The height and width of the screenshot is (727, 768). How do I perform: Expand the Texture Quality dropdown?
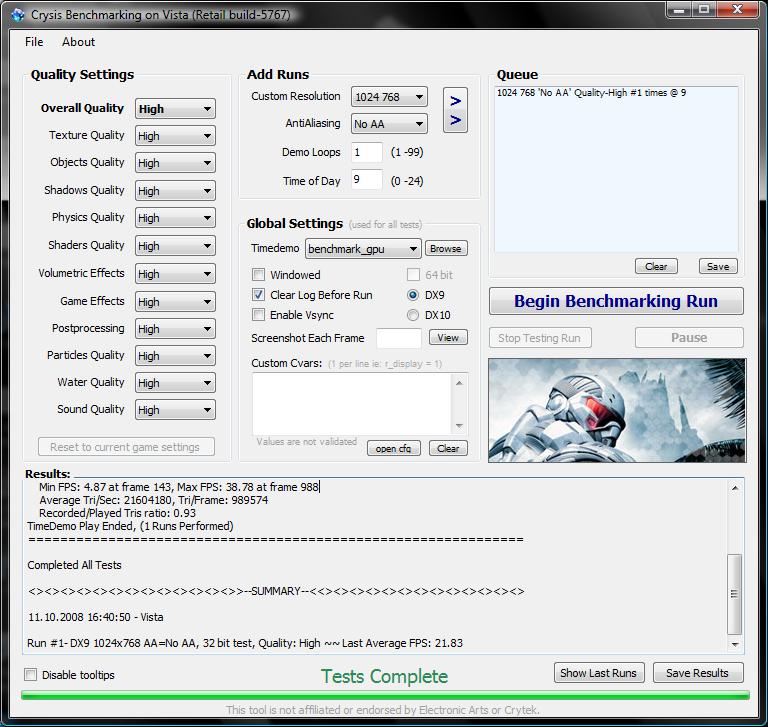click(x=175, y=136)
